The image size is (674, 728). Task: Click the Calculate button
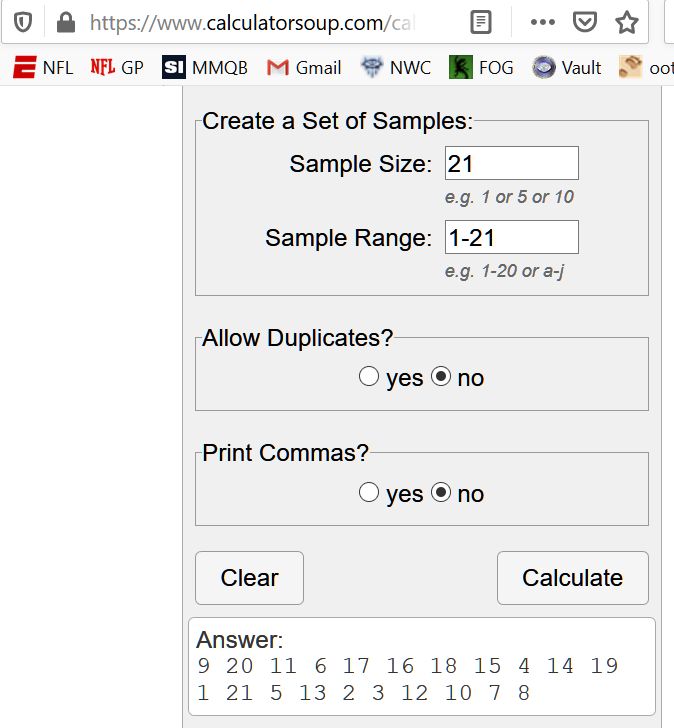[x=572, y=578]
